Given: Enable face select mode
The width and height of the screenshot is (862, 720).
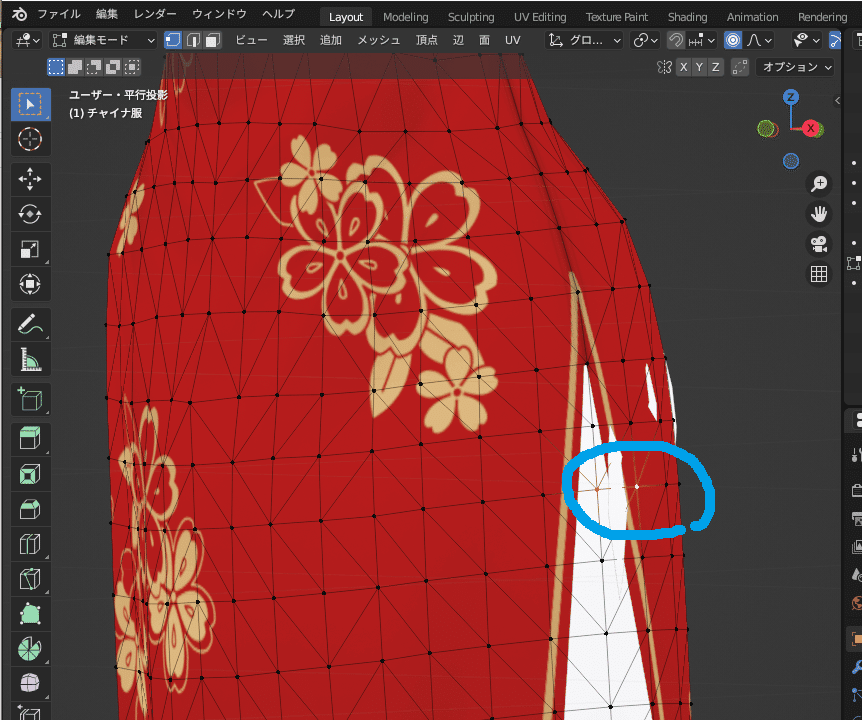Looking at the screenshot, I should pyautogui.click(x=213, y=40).
